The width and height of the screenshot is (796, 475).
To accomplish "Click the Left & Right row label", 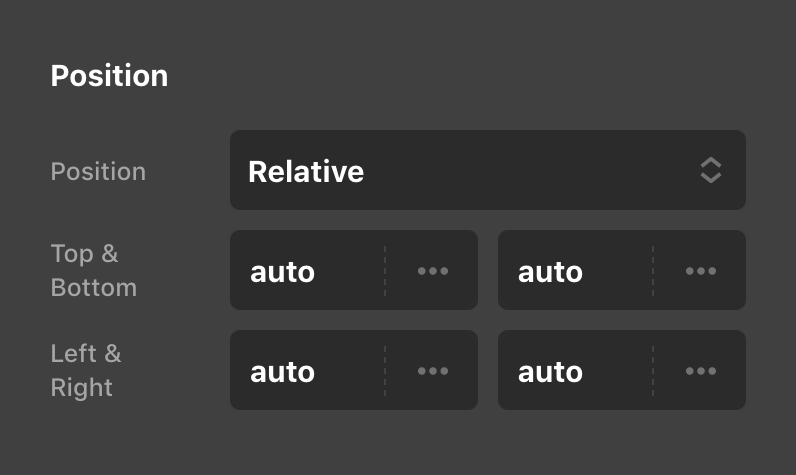I will tap(86, 370).
